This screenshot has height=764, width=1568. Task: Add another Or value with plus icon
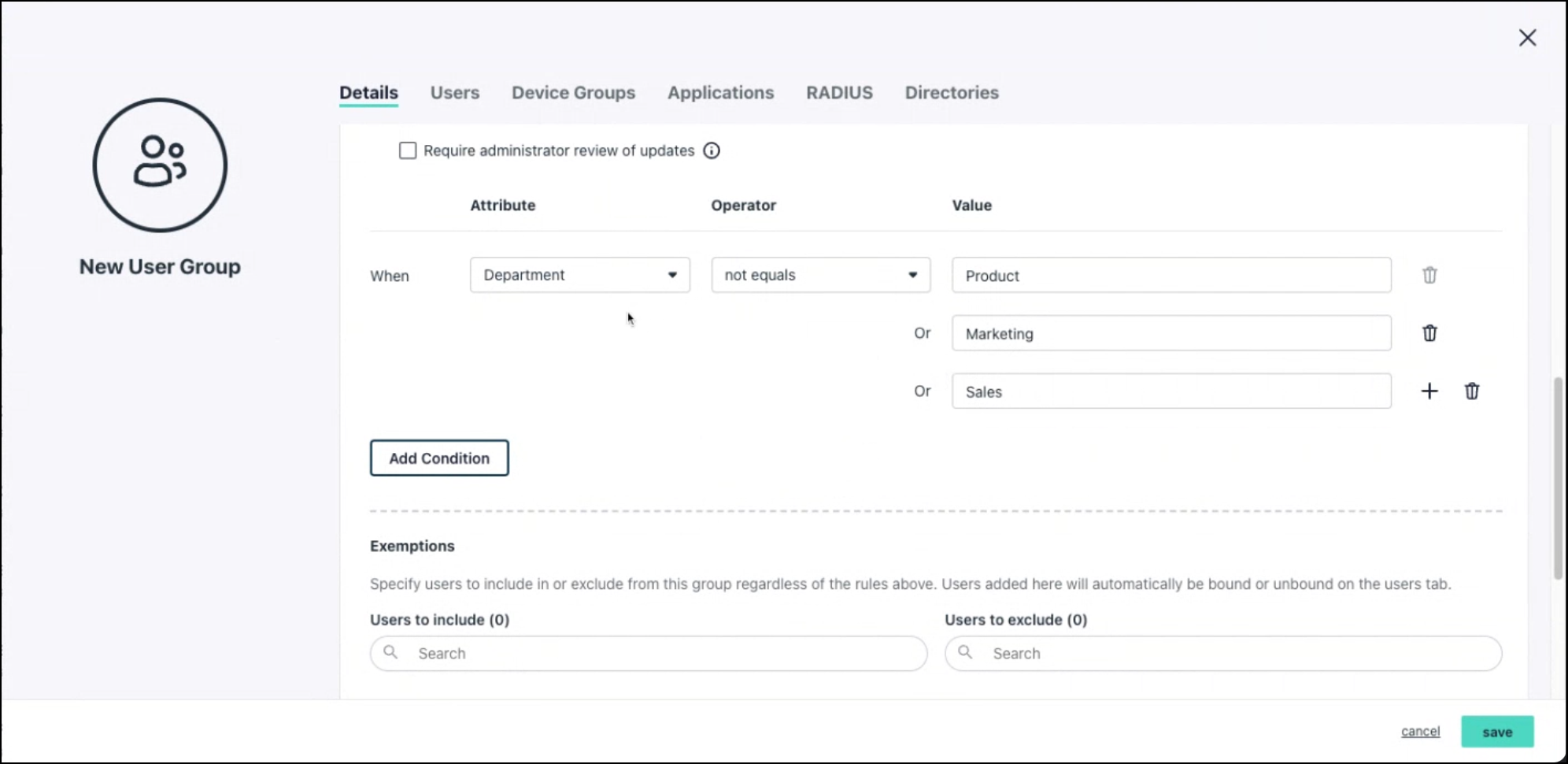(1429, 391)
